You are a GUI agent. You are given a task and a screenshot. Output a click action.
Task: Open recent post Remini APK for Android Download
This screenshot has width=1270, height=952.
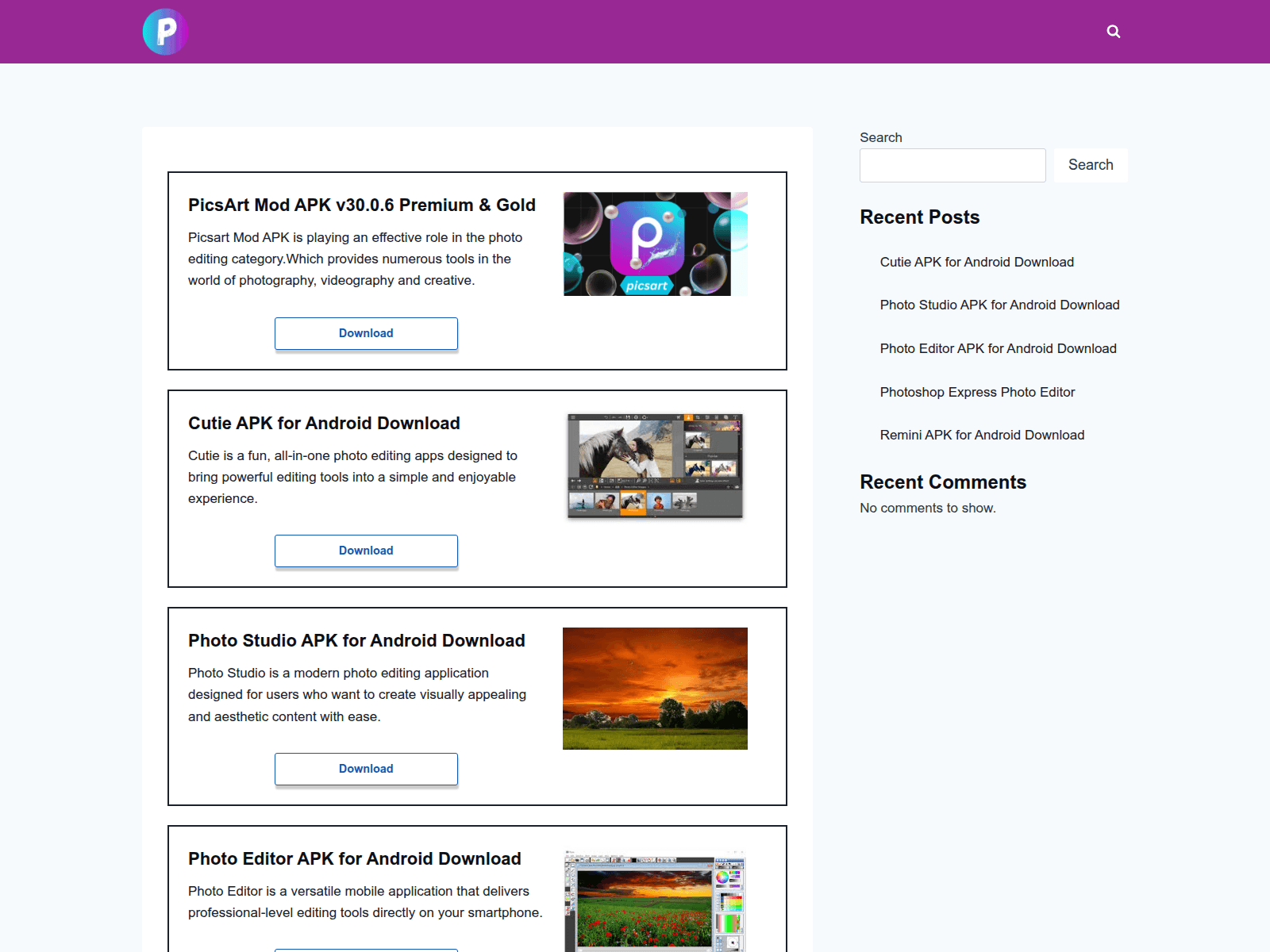[x=983, y=435]
